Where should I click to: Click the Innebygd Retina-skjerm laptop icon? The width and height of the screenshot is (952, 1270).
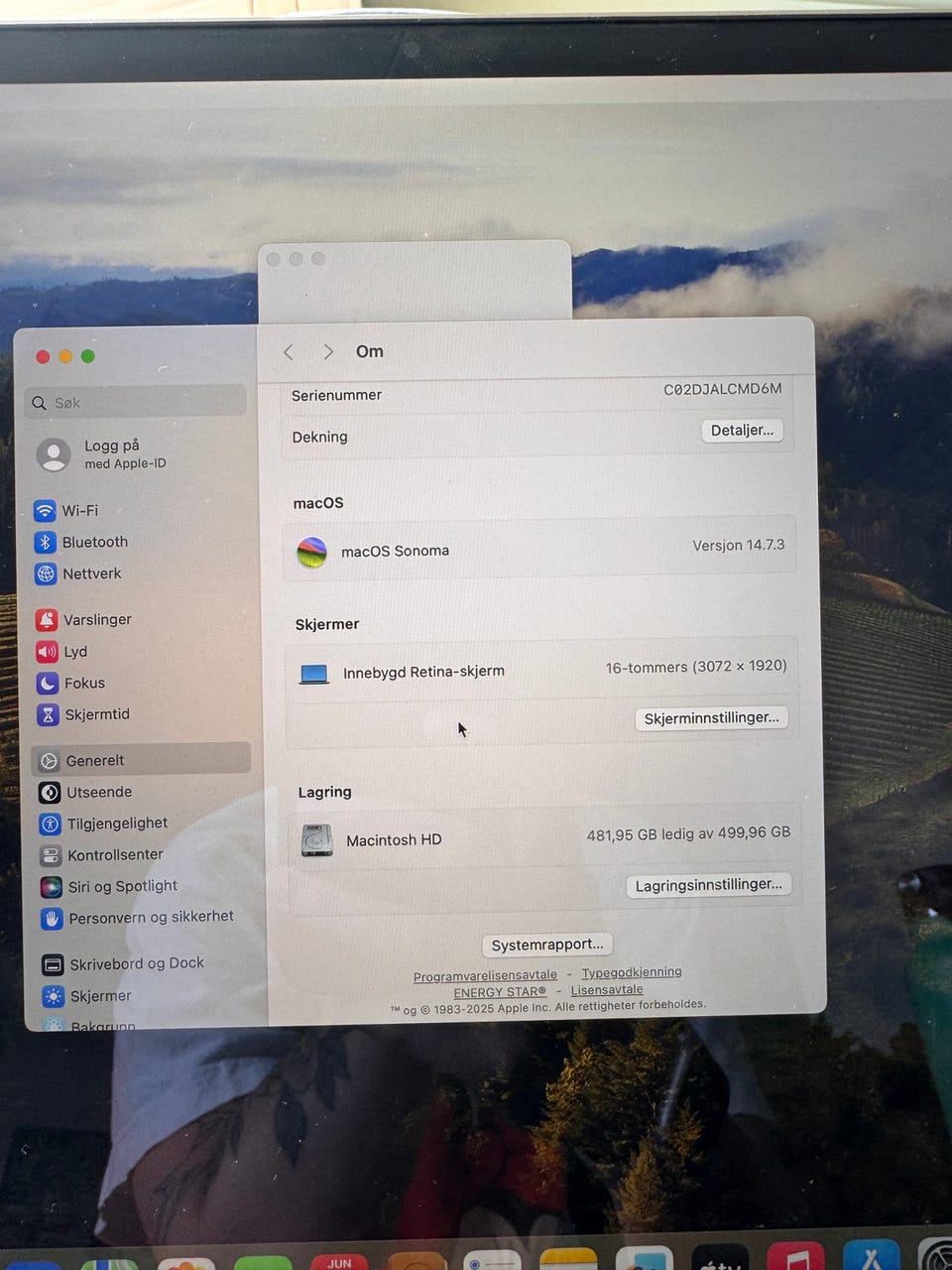[314, 674]
